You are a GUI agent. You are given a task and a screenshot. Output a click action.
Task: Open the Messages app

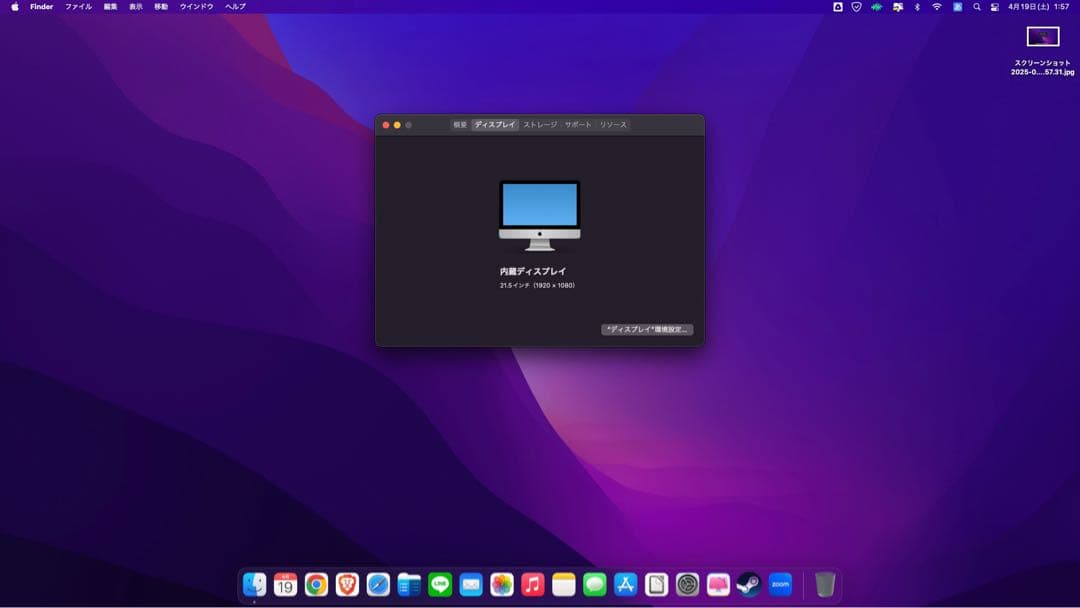597,583
